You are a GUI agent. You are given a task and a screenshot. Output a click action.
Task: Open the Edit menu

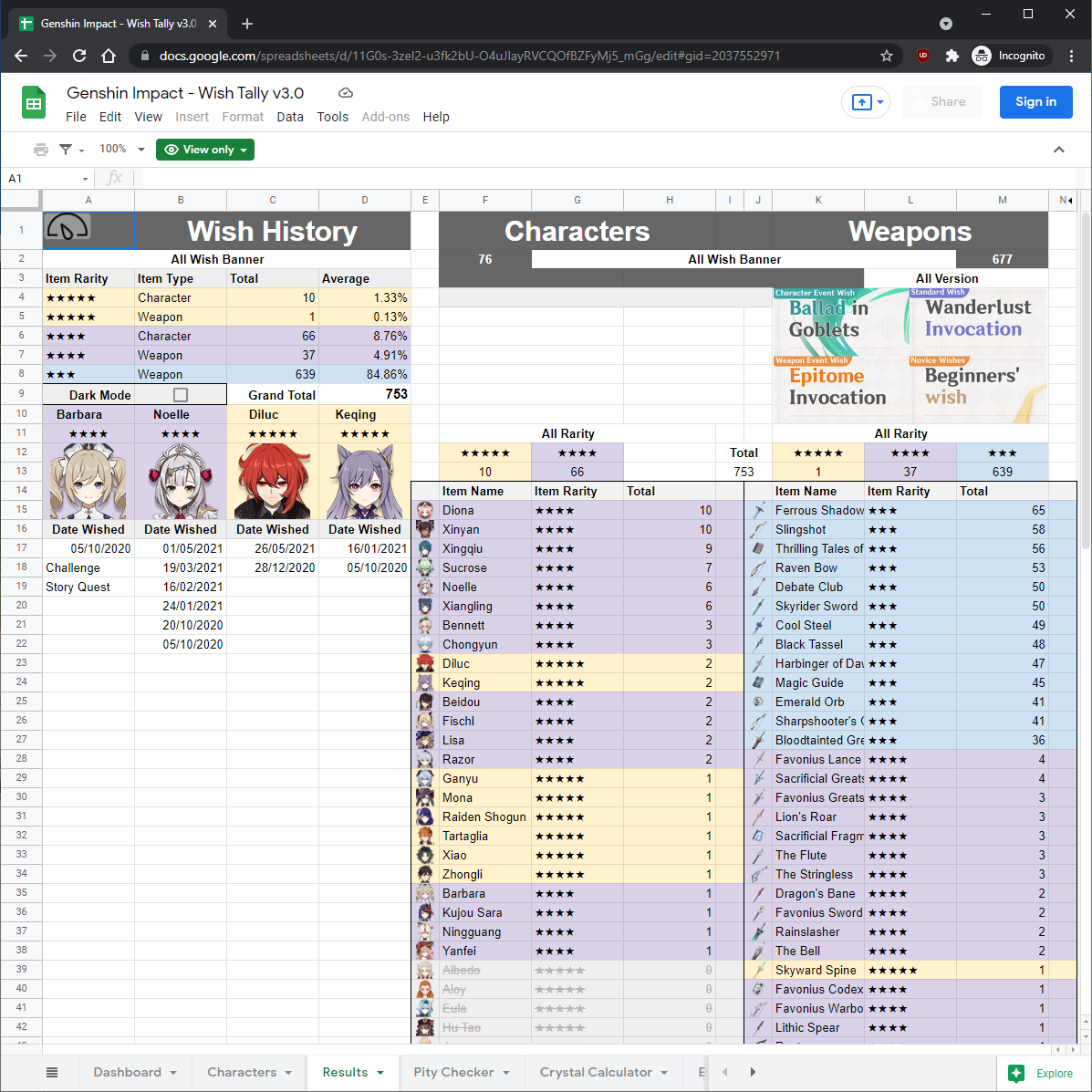[x=110, y=117]
